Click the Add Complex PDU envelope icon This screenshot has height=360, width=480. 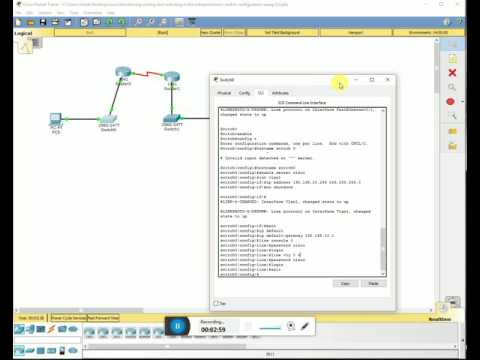[x=452, y=146]
